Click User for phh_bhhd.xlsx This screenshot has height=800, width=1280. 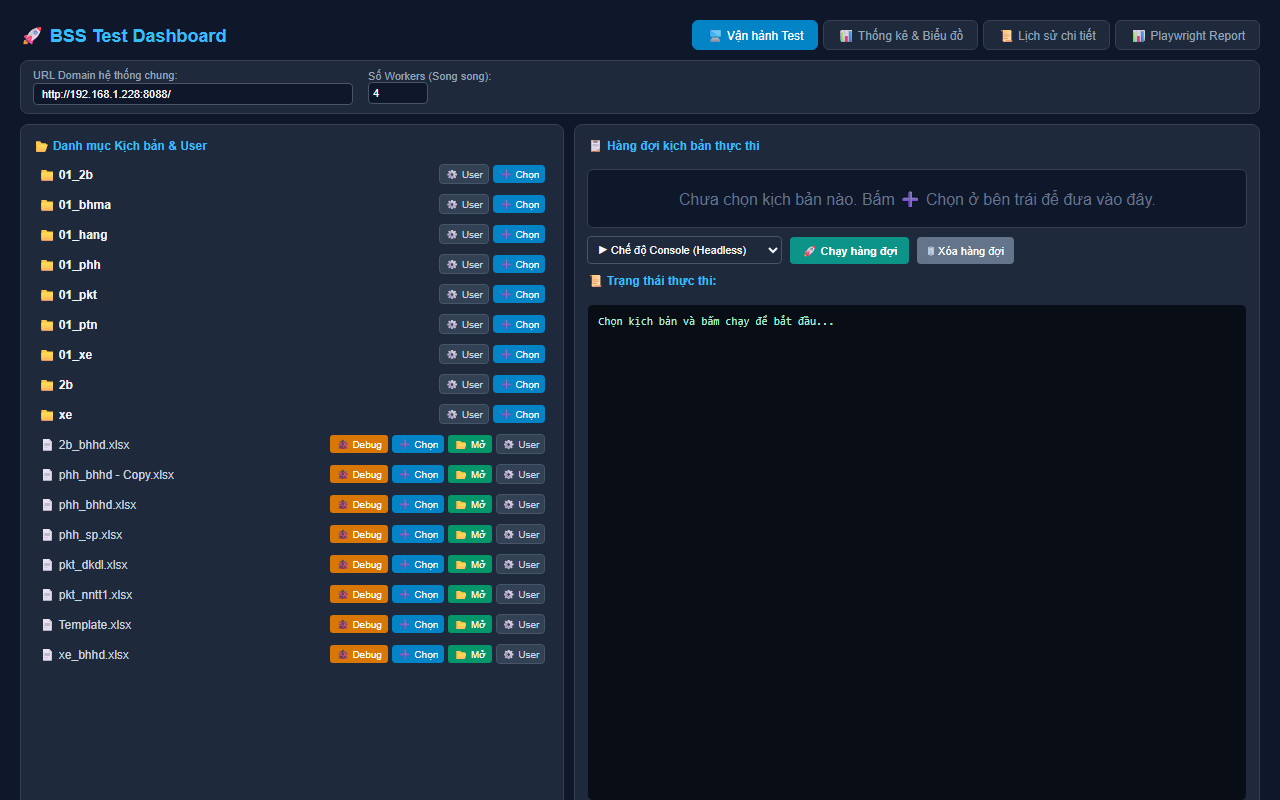[521, 504]
